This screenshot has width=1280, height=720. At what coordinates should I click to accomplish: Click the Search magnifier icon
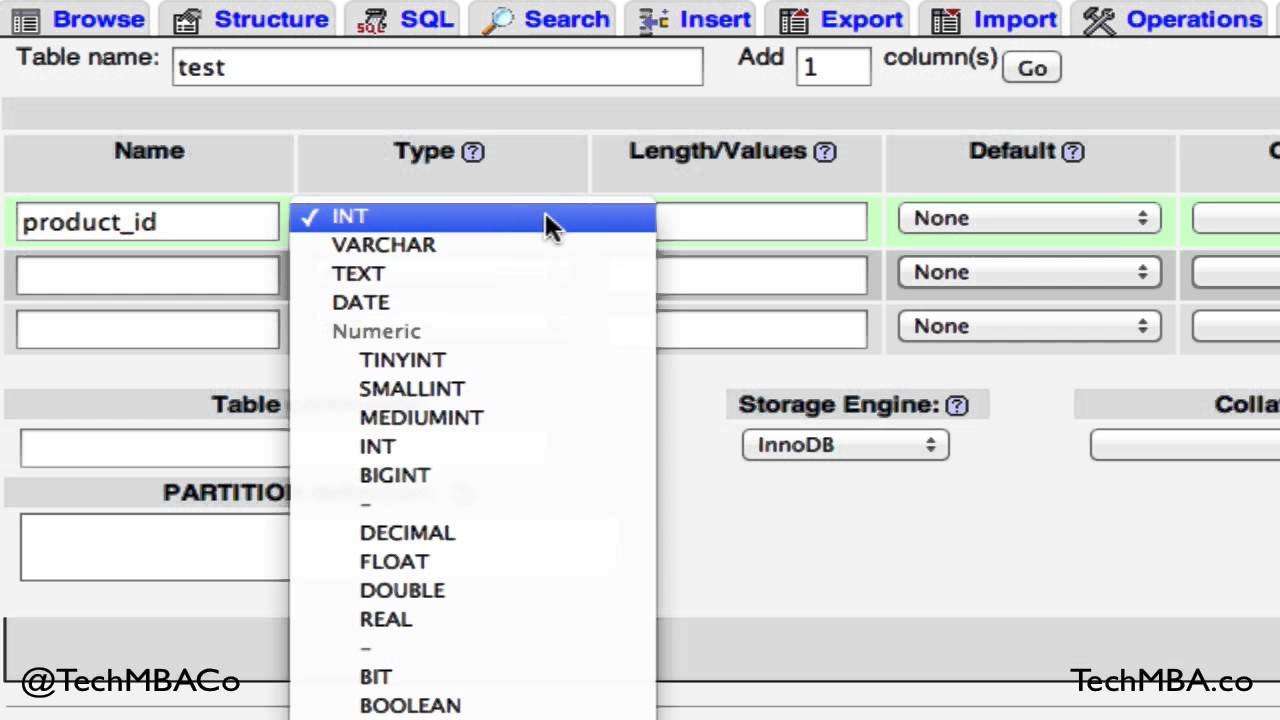tap(497, 20)
